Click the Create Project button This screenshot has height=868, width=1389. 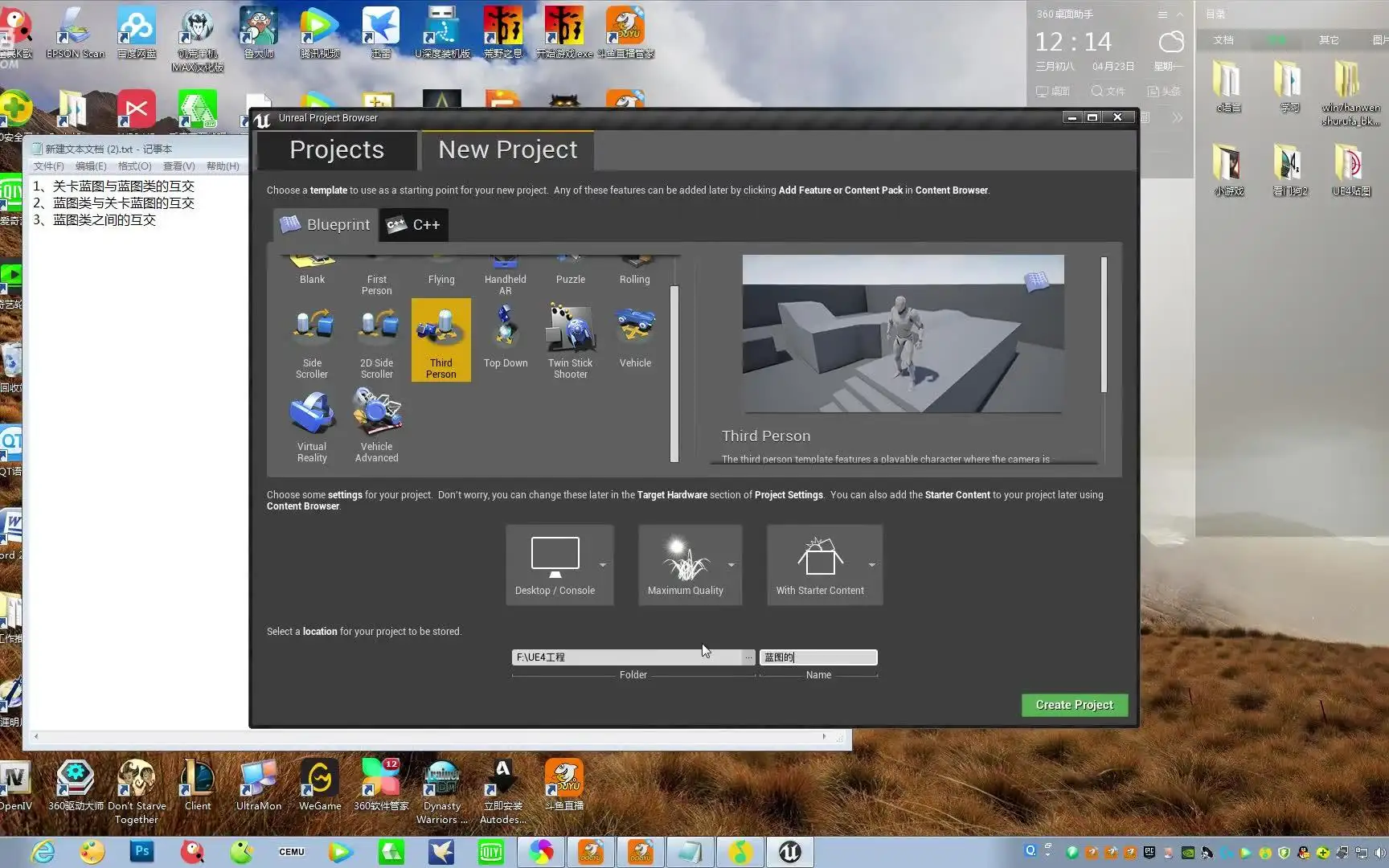point(1075,705)
